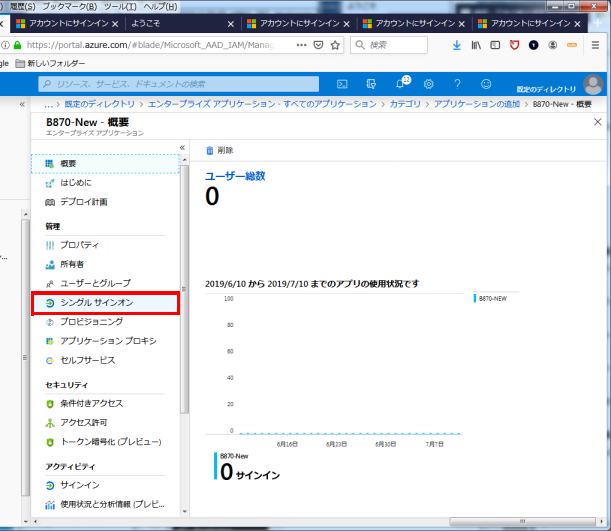Toggle Firefox sidebar view icon
611x531 pixels.
[x=495, y=46]
